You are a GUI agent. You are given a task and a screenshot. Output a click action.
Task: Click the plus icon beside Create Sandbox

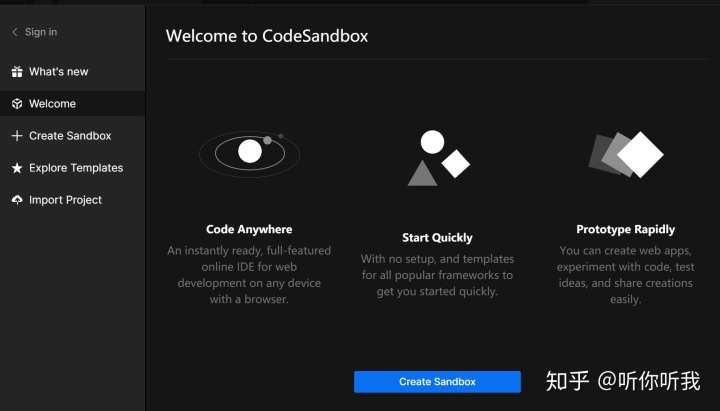point(17,135)
